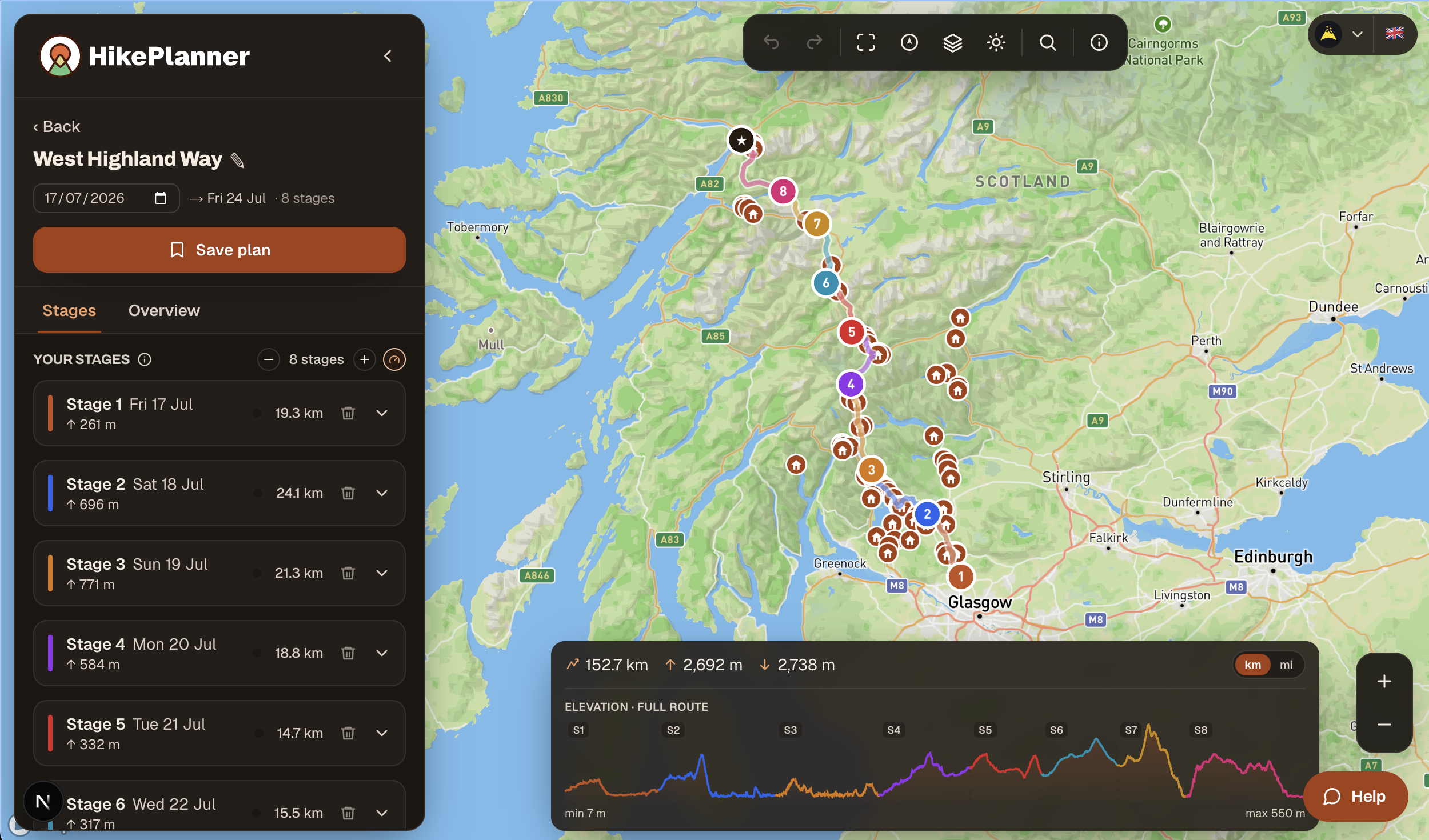The width and height of the screenshot is (1429, 840).
Task: Select S3 label on elevation chart
Action: (791, 730)
